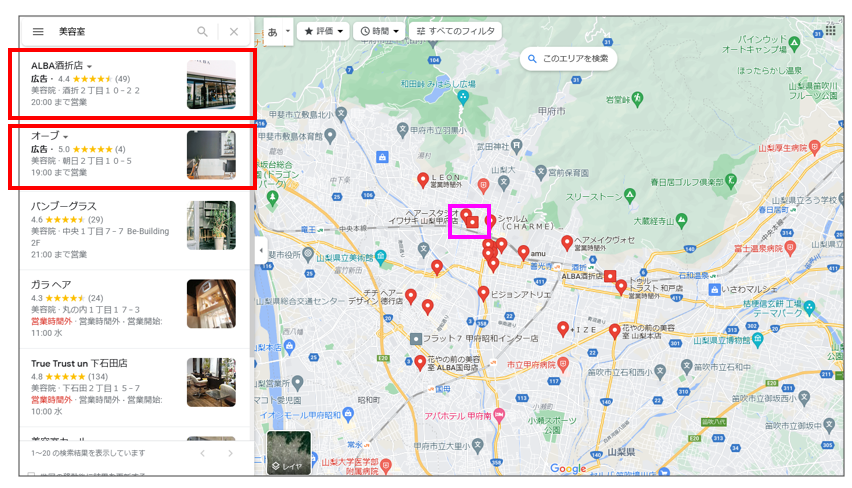
Task: Collapse the side panel with the arrow tab
Action: coord(260,250)
